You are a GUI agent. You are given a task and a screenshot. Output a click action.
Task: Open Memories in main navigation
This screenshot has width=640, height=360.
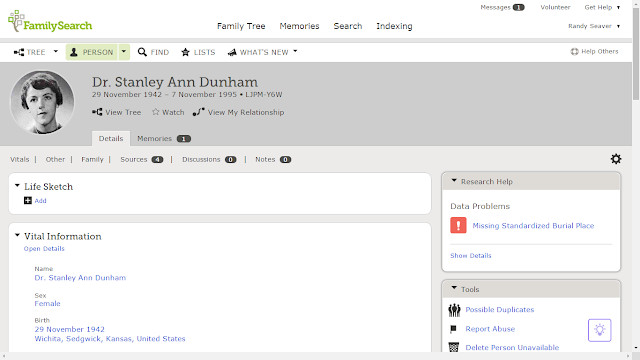(299, 26)
